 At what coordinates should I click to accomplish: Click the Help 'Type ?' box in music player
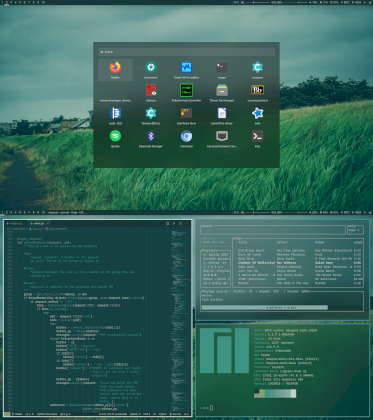pyautogui.click(x=355, y=230)
